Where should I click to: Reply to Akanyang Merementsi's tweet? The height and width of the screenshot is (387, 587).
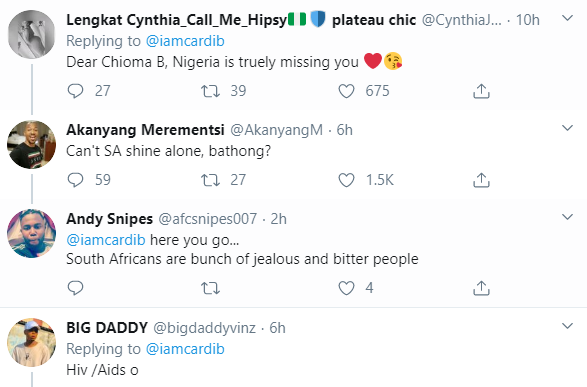(x=75, y=180)
